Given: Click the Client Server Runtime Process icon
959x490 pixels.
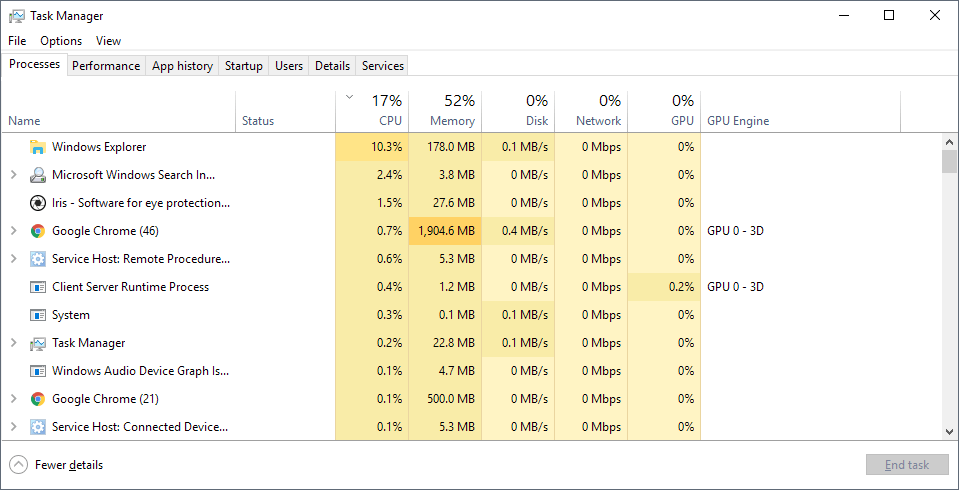Looking at the screenshot, I should pyautogui.click(x=38, y=287).
